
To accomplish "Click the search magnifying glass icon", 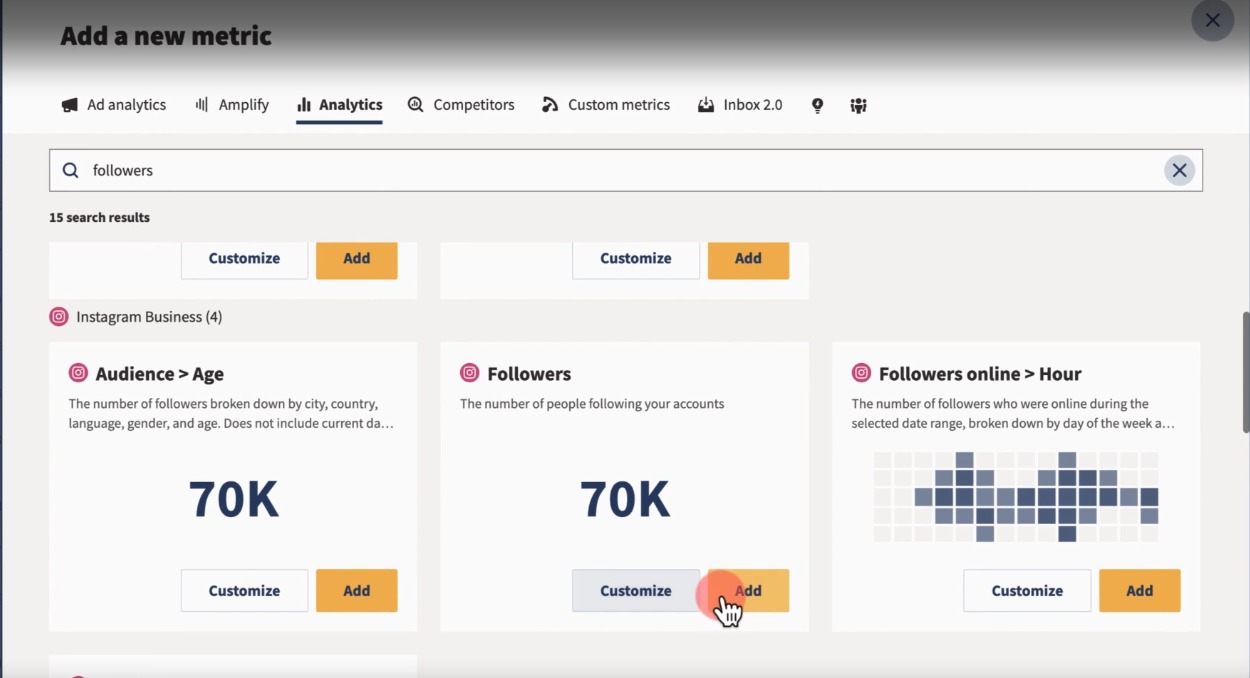I will [x=69, y=170].
